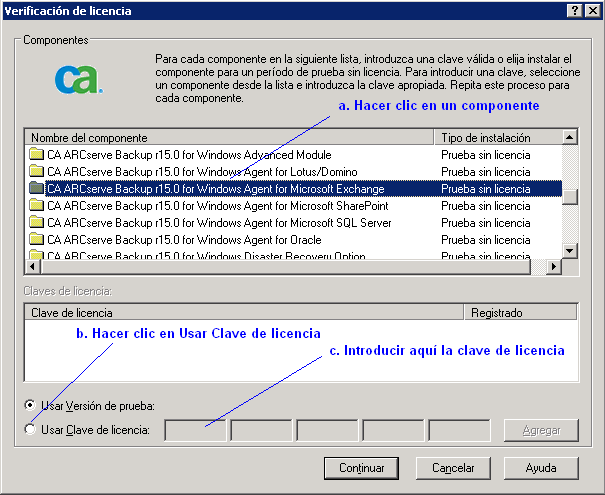Click fourth license key input box
The height and width of the screenshot is (495, 605).
tap(393, 430)
